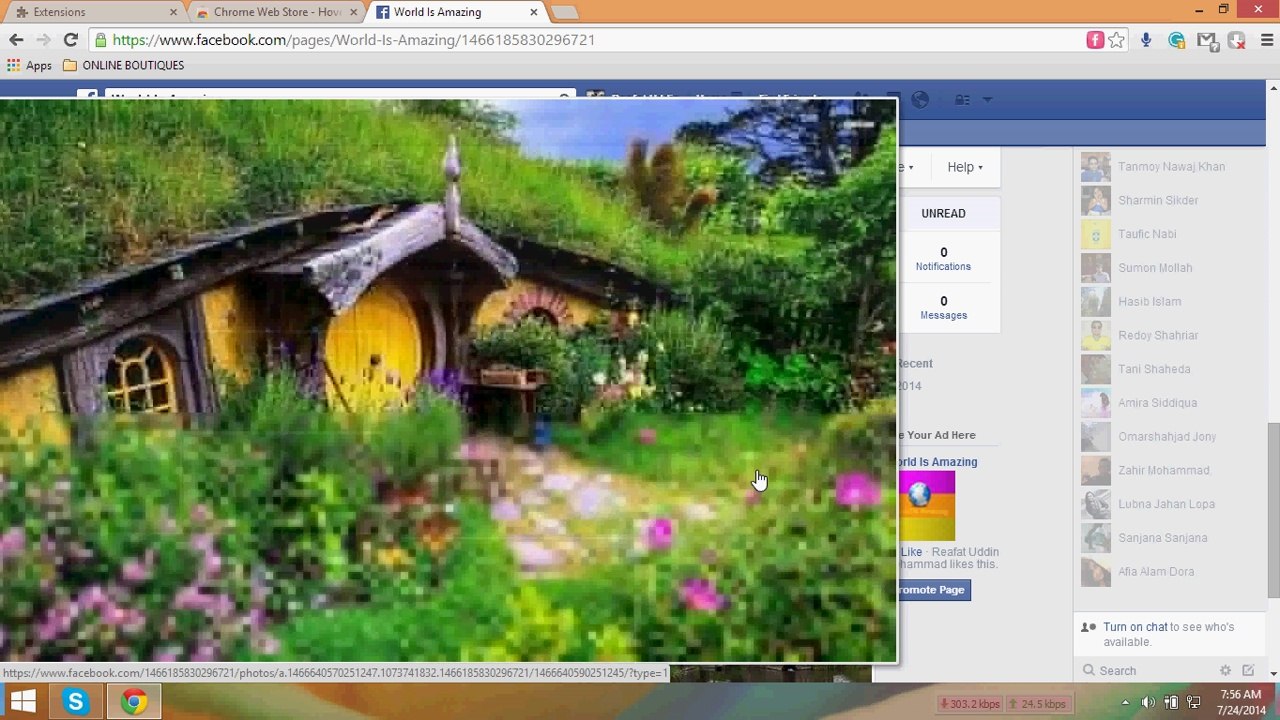Screen dimensions: 1280x720
Task: Open the Facebook privacy shortcuts lock icon
Action: (962, 99)
